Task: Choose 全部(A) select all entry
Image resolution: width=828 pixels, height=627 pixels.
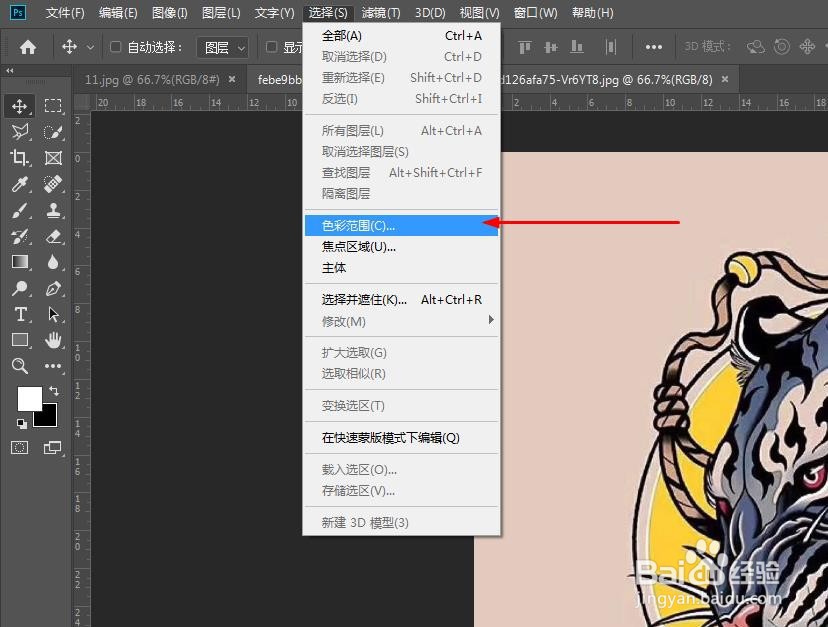Action: (x=401, y=35)
